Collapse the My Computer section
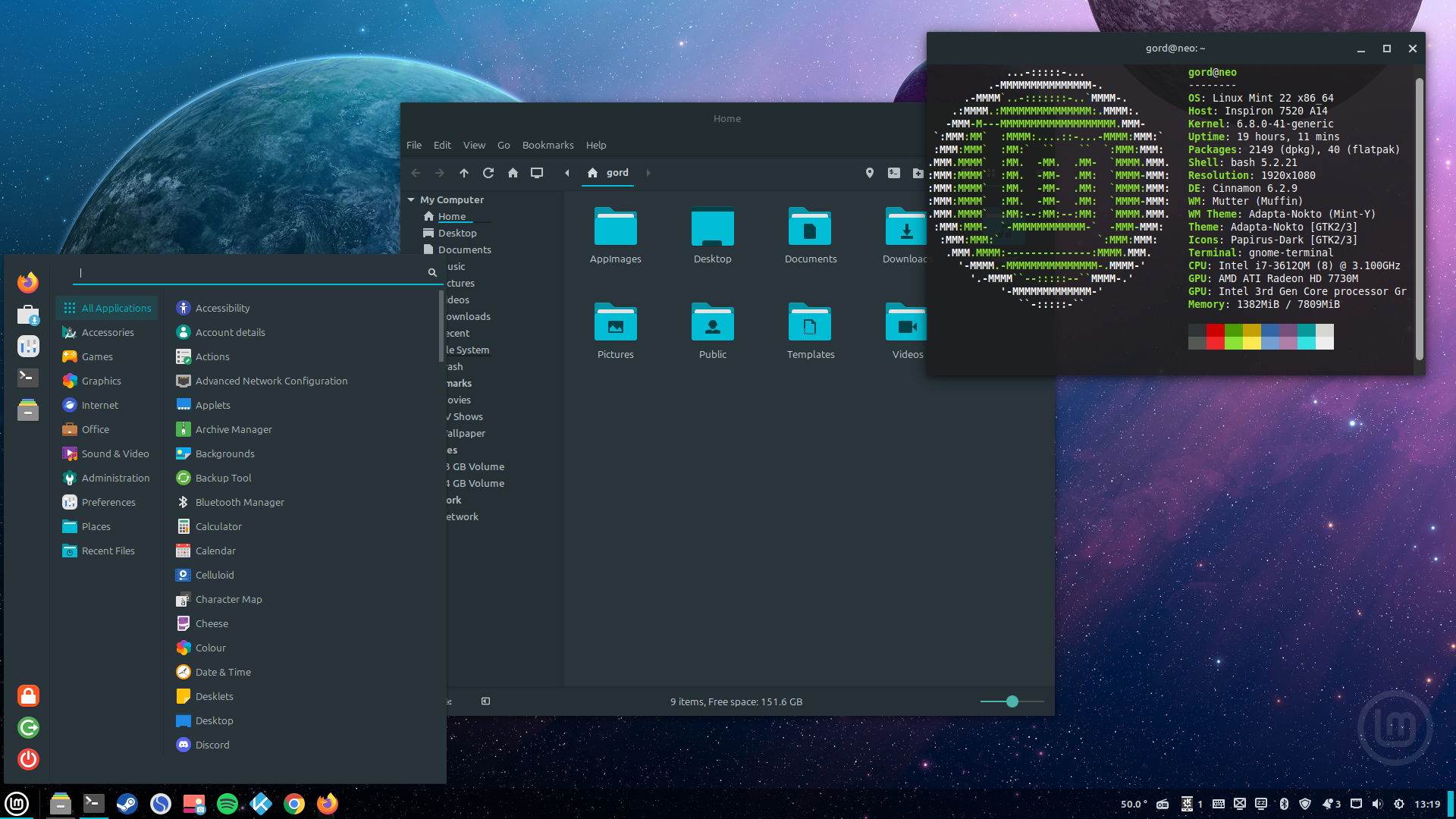The width and height of the screenshot is (1456, 819). [x=412, y=199]
